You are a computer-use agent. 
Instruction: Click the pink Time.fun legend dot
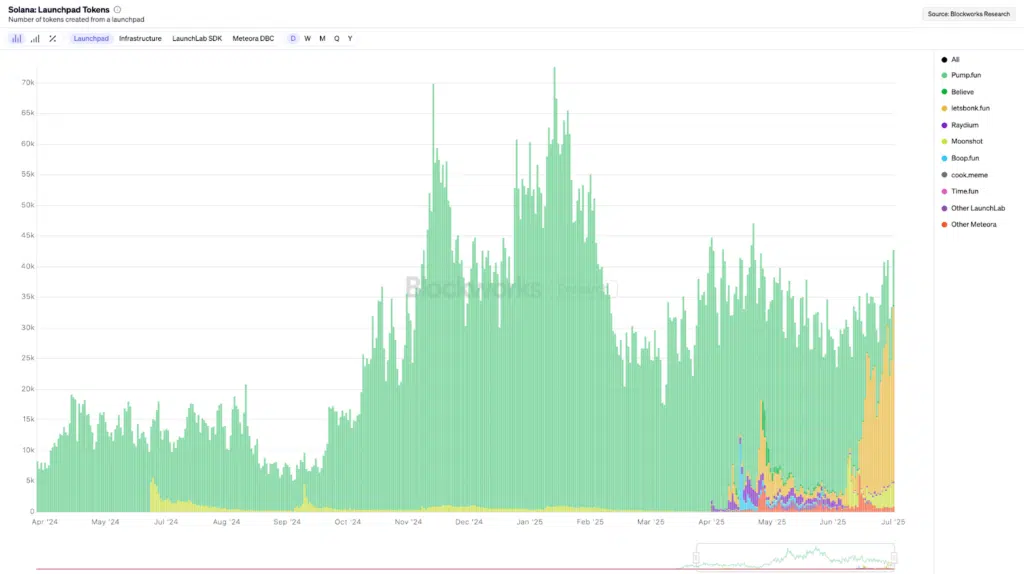944,191
